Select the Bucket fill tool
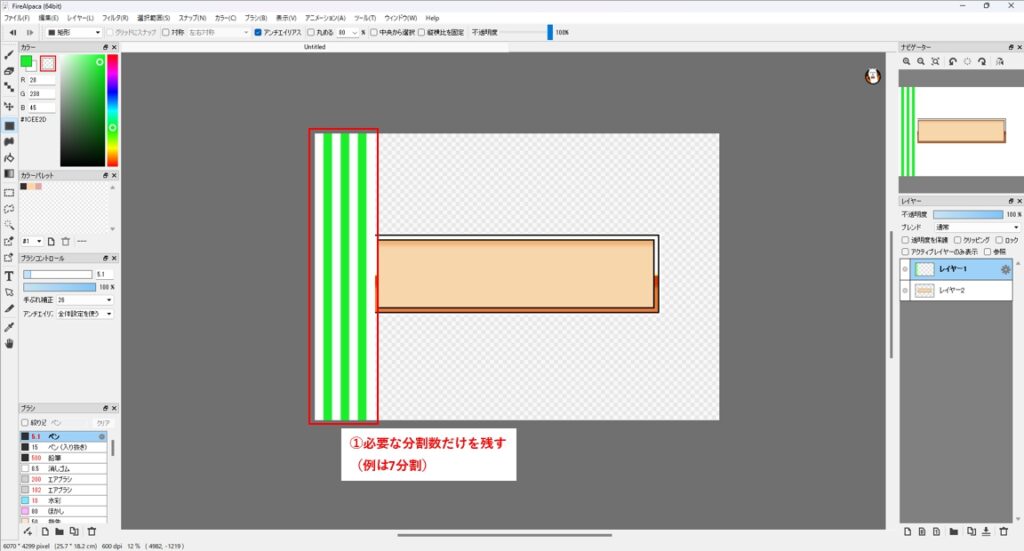Viewport: 1024px width, 551px height. tap(9, 158)
